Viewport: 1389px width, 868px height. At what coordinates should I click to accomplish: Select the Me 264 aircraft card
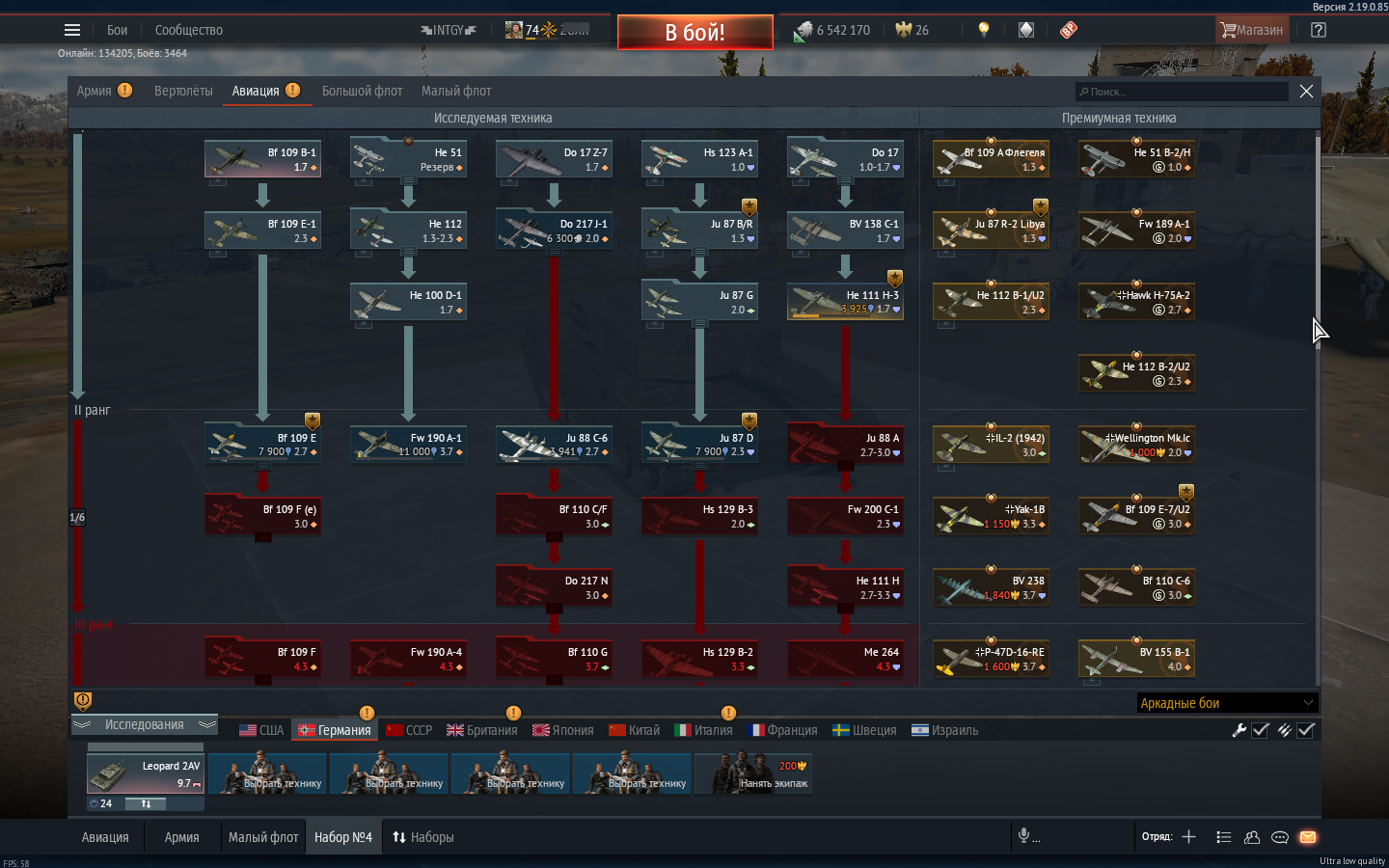[845, 659]
